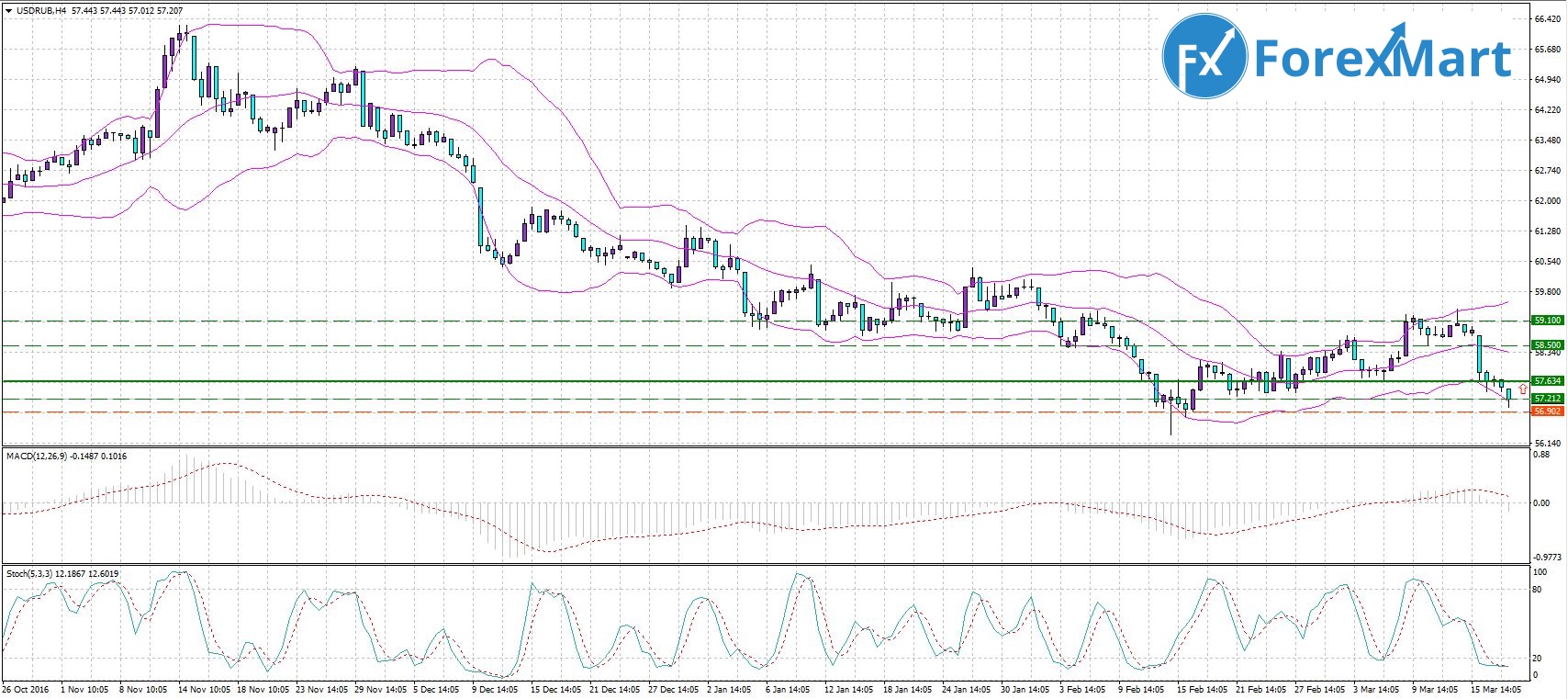Screen dimensions: 1568x699
Task: Select the orange 56.902 price level tag
Action: [x=1547, y=412]
